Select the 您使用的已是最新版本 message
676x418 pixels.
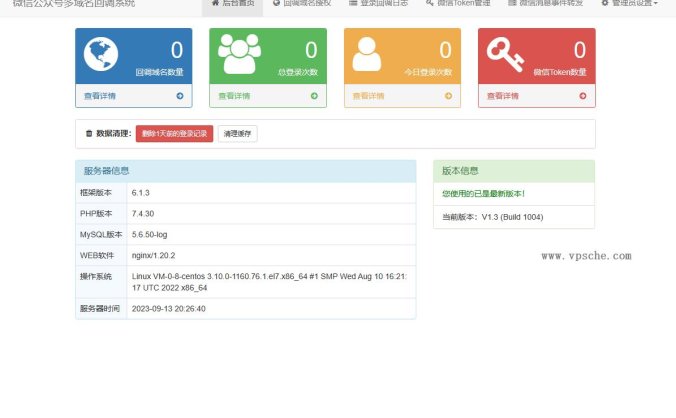click(483, 194)
